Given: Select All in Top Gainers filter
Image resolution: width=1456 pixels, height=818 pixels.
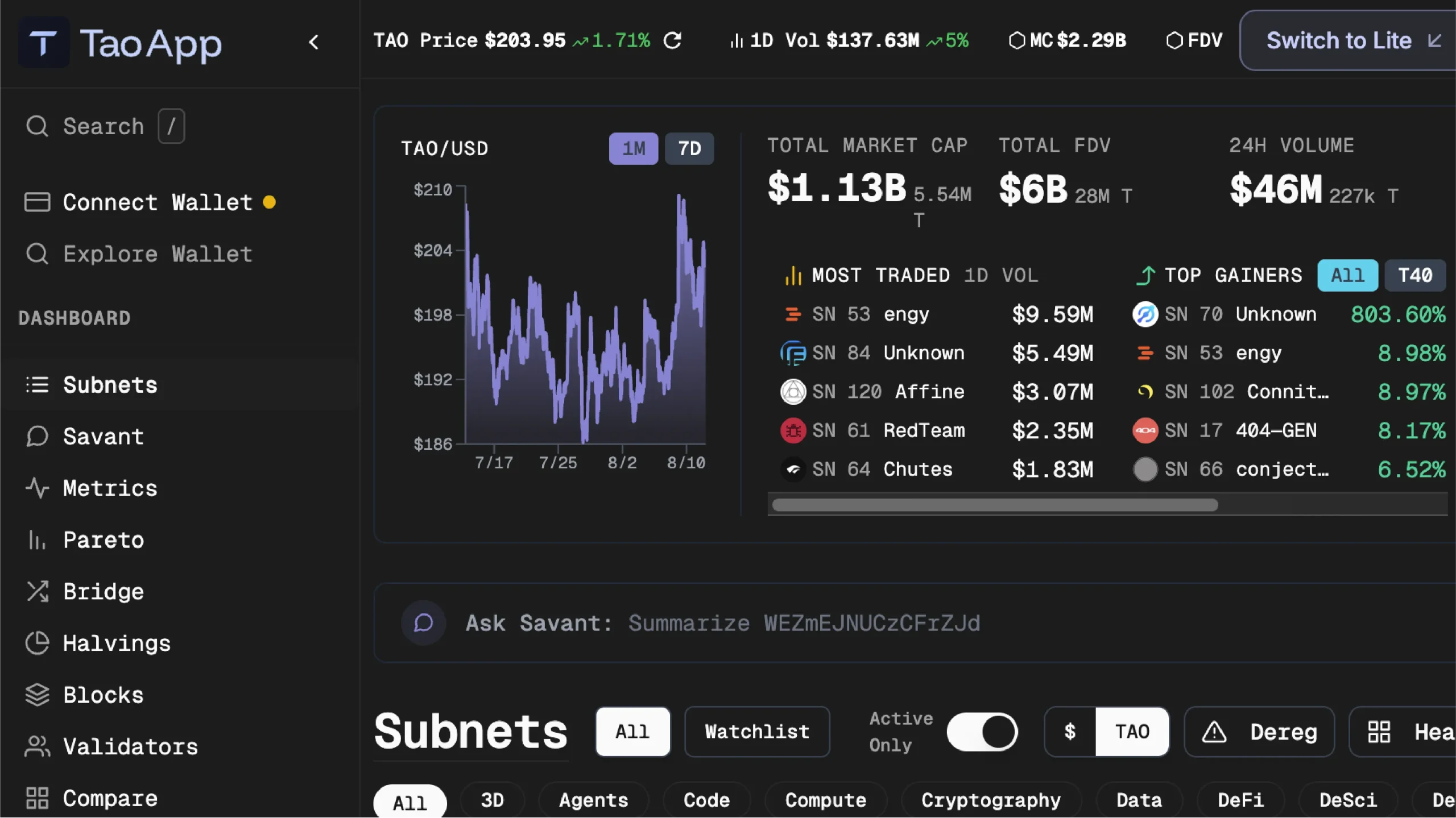Looking at the screenshot, I should pyautogui.click(x=1347, y=276).
